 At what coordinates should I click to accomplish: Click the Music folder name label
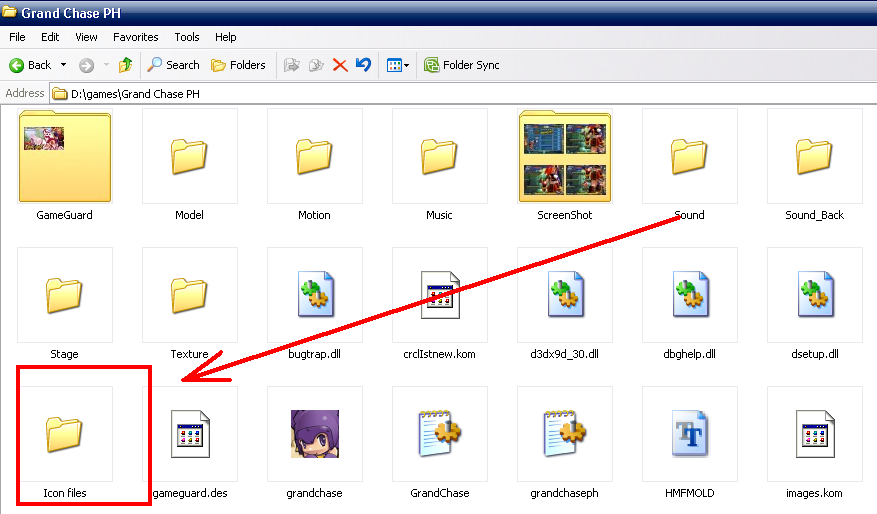point(439,215)
